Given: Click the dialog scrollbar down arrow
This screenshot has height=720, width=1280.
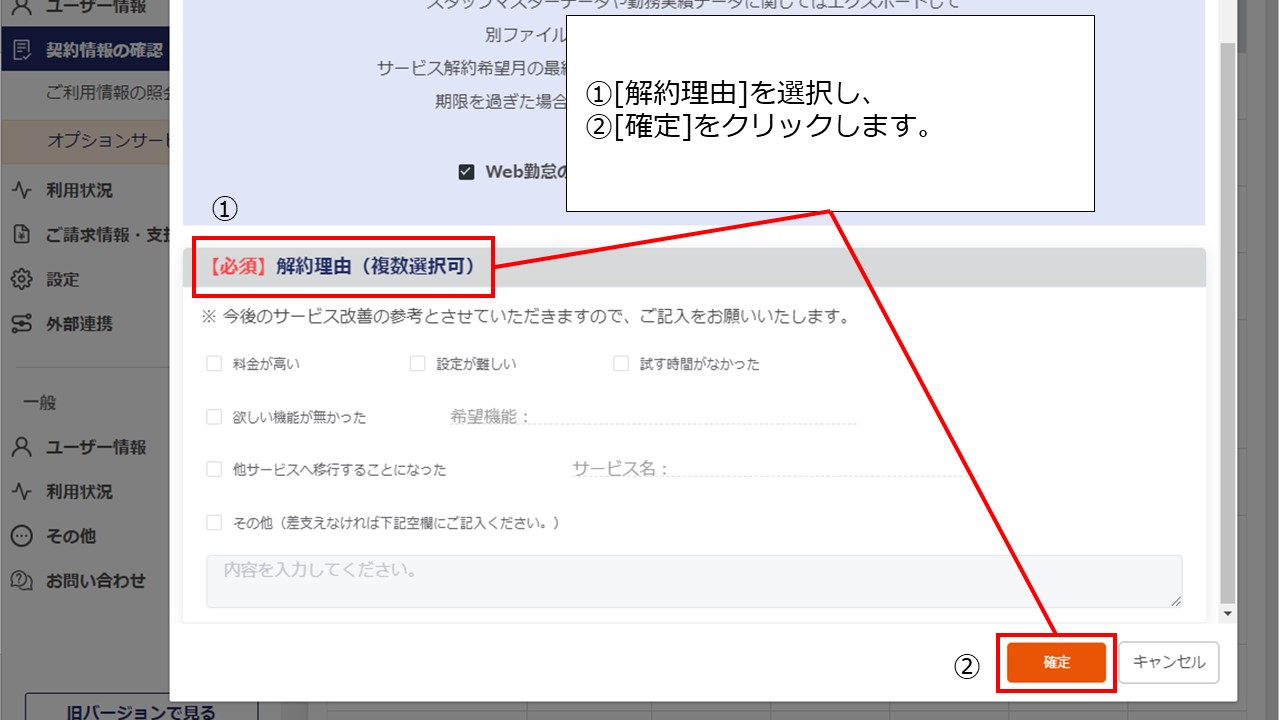Looking at the screenshot, I should point(1228,613).
